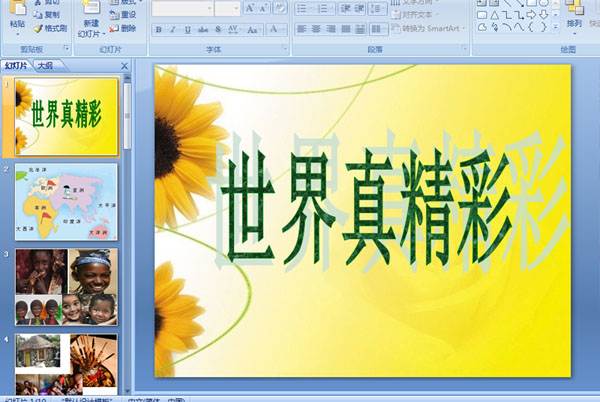Toggle Italic formatting

pyautogui.click(x=173, y=29)
